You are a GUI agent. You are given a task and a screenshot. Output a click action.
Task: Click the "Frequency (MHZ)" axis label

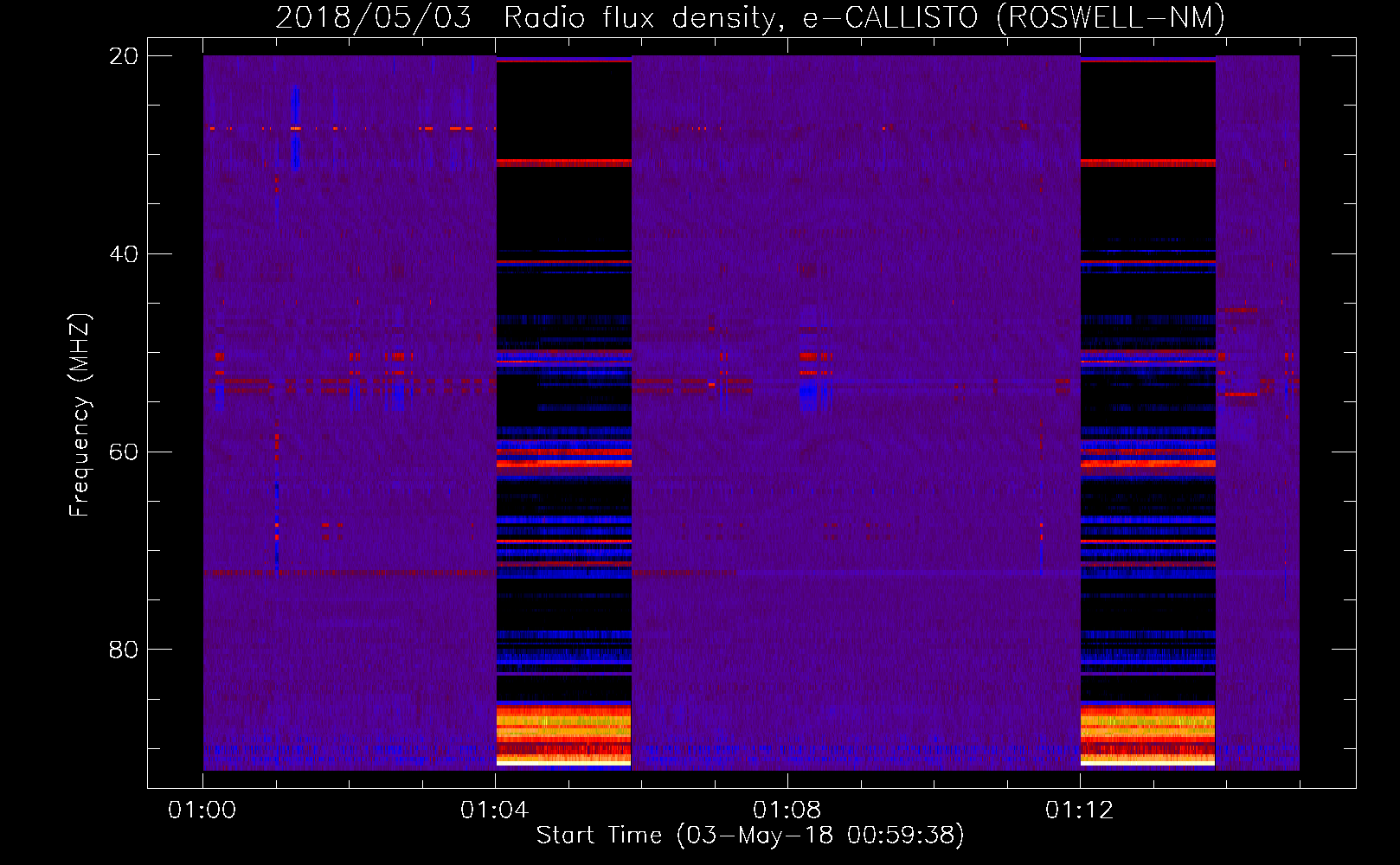pyautogui.click(x=80, y=415)
